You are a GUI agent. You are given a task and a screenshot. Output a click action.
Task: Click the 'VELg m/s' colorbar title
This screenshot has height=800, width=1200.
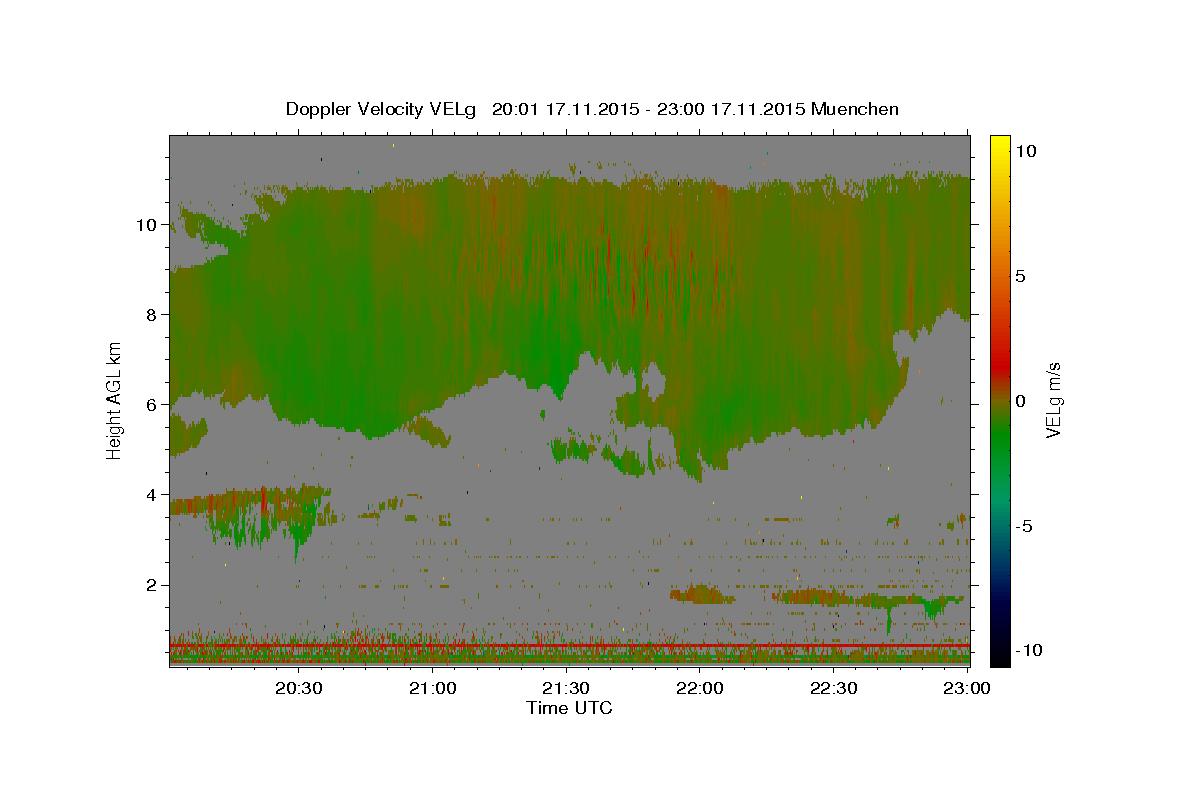click(x=1055, y=401)
